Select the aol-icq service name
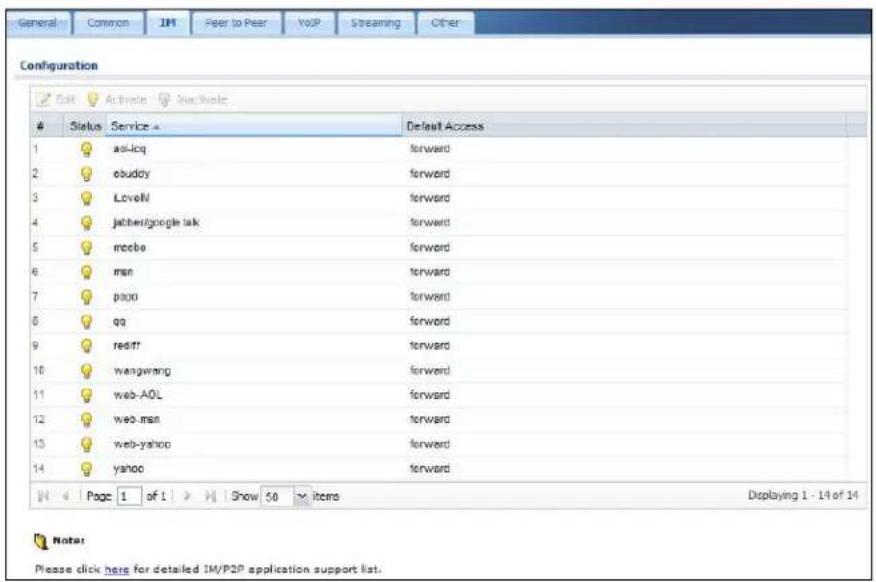Screen dimensions: 876x582 point(129,149)
